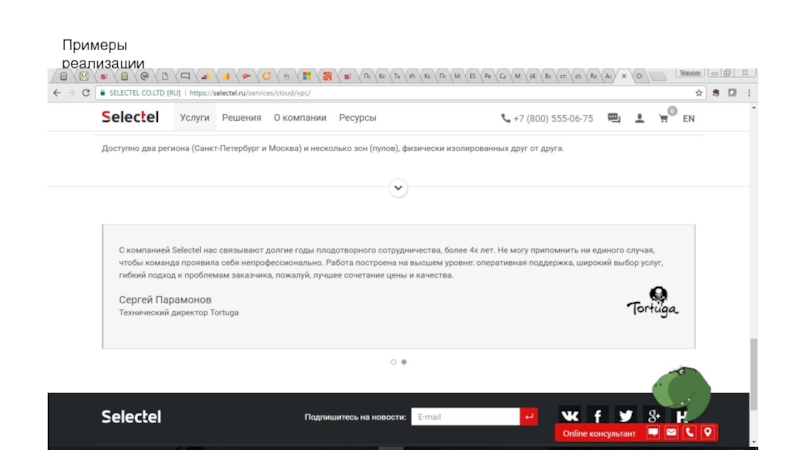Call the +7 (800) 555-06-75 phone link
The width and height of the screenshot is (800, 450).
pyautogui.click(x=547, y=118)
